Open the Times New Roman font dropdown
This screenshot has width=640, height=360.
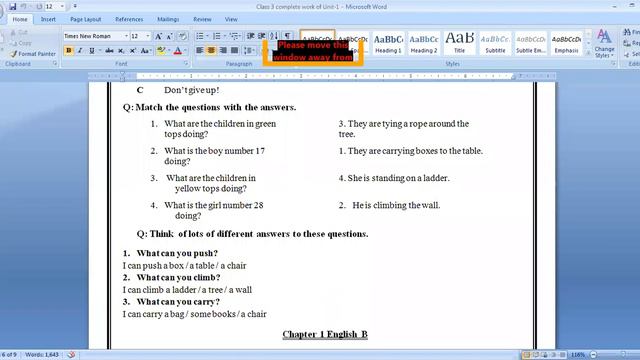tap(126, 36)
